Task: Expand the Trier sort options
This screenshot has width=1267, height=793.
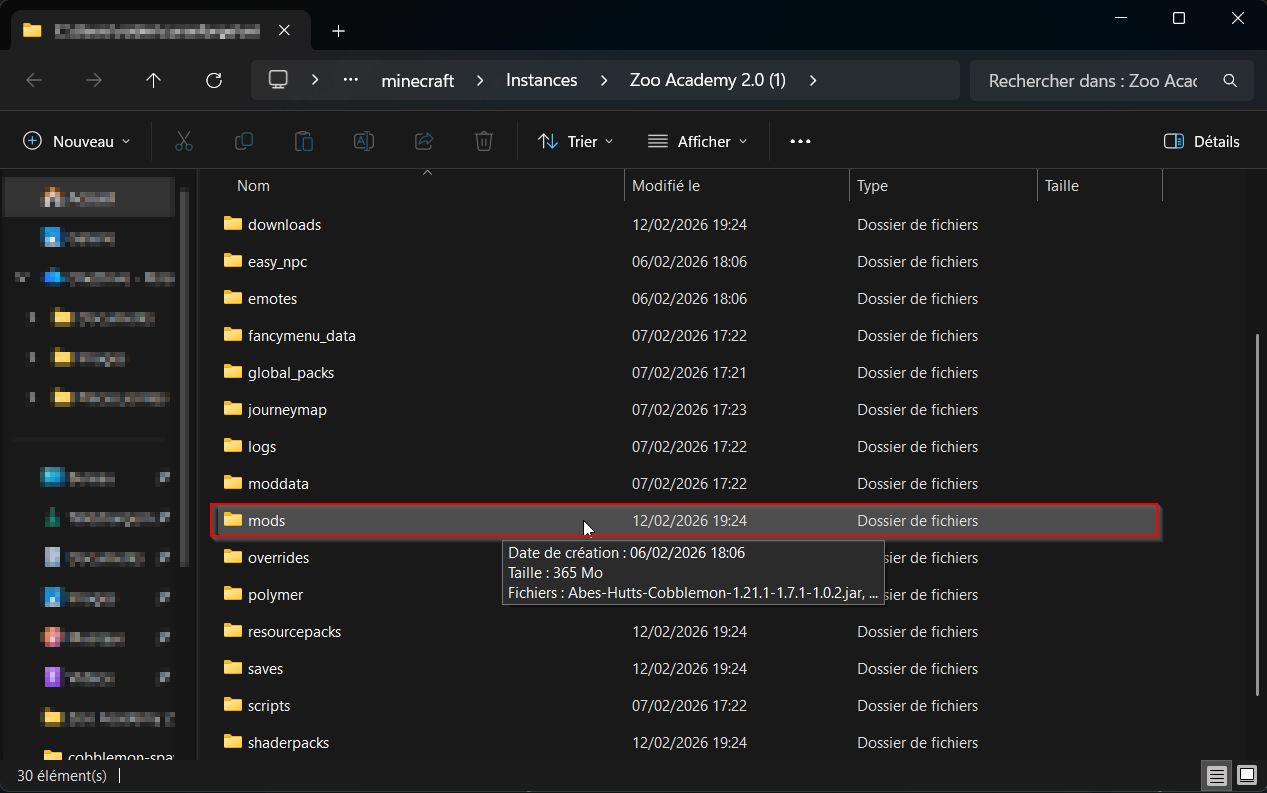Action: tap(576, 141)
